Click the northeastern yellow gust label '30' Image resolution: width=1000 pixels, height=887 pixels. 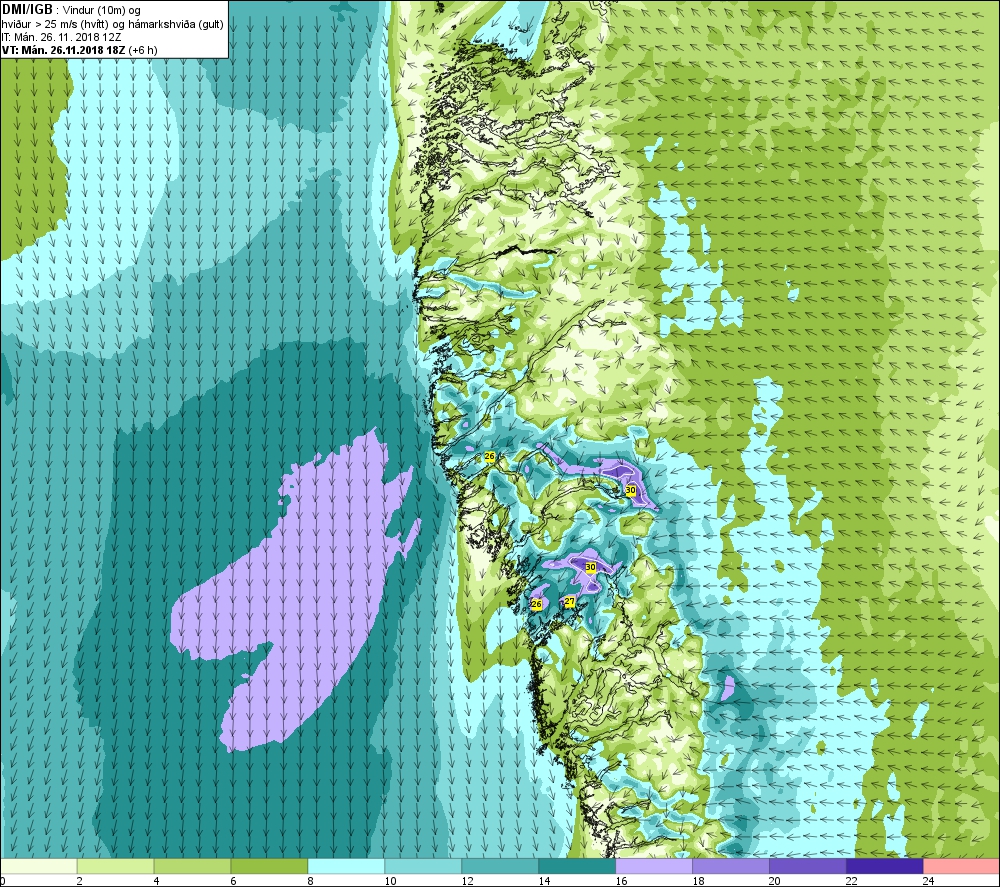coord(631,490)
